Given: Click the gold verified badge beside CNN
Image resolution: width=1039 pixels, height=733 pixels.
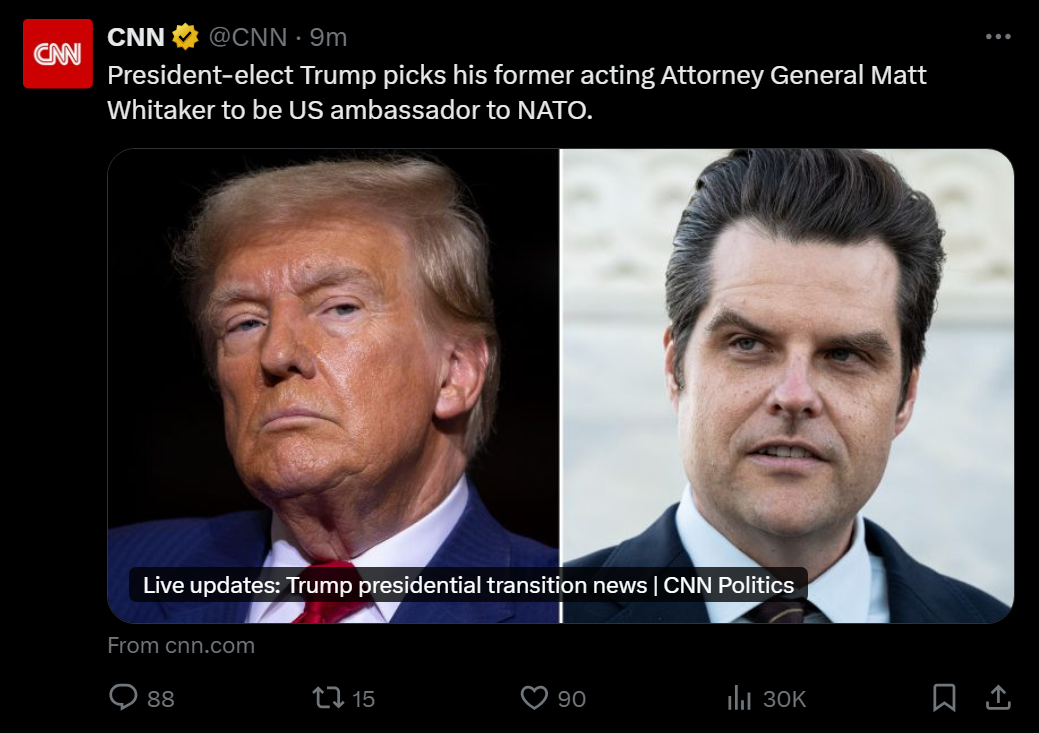Looking at the screenshot, I should coord(186,37).
